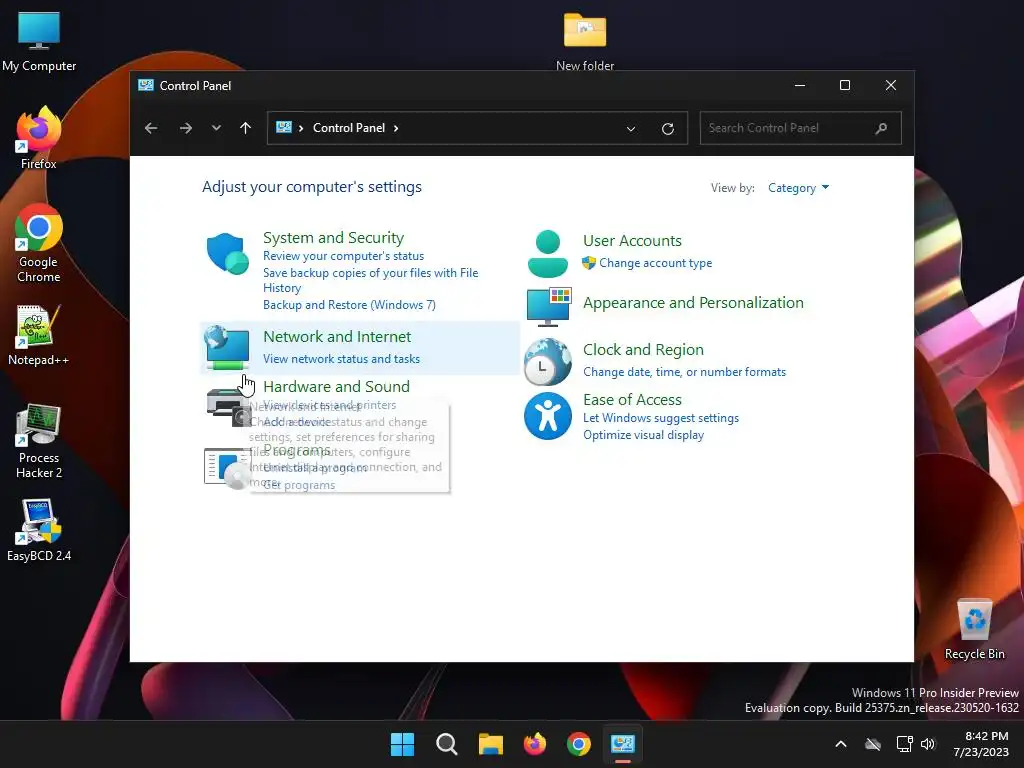
Task: Show hidden system tray icons
Action: pyautogui.click(x=841, y=744)
